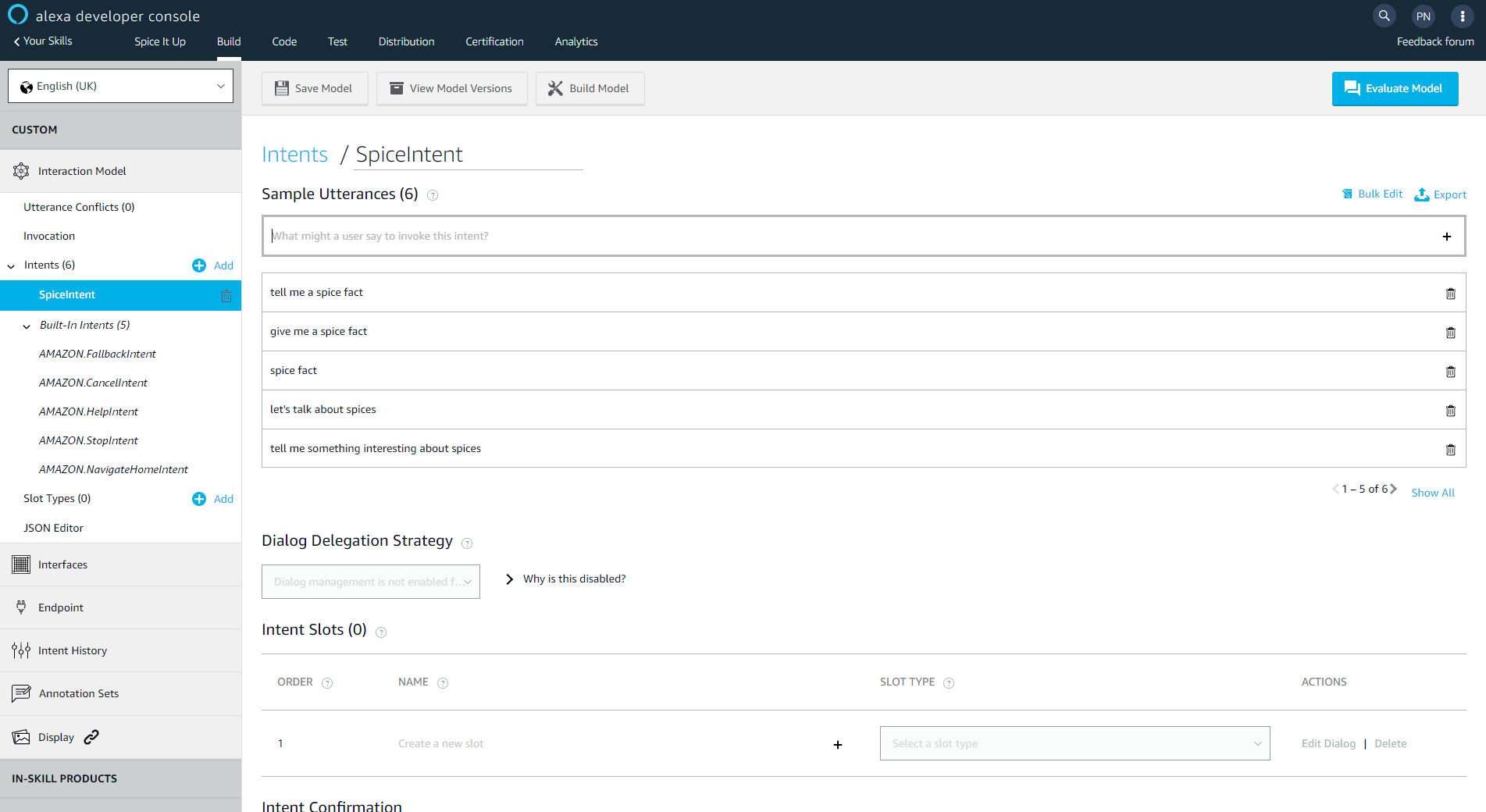This screenshot has height=812, width=1486.
Task: Collapse the Intents (6) tree section
Action: [x=11, y=266]
